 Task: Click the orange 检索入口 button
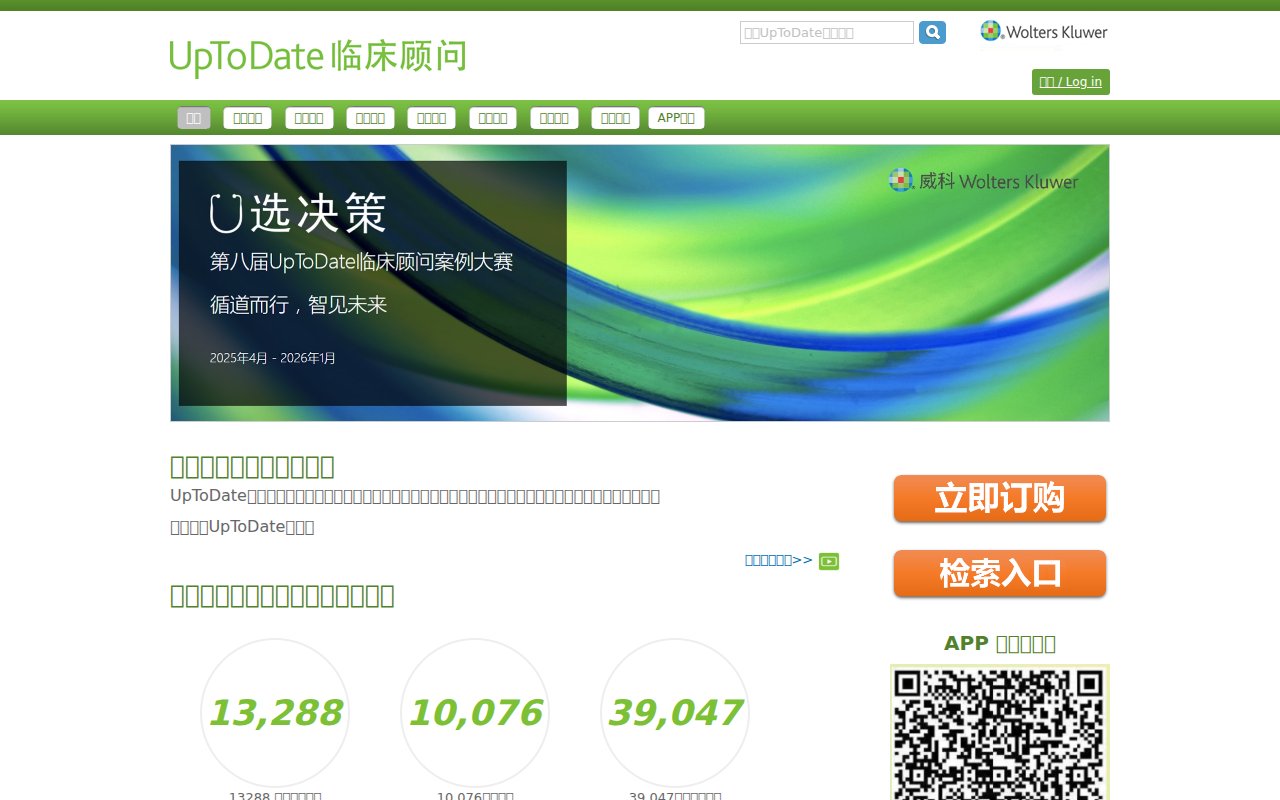point(1000,574)
